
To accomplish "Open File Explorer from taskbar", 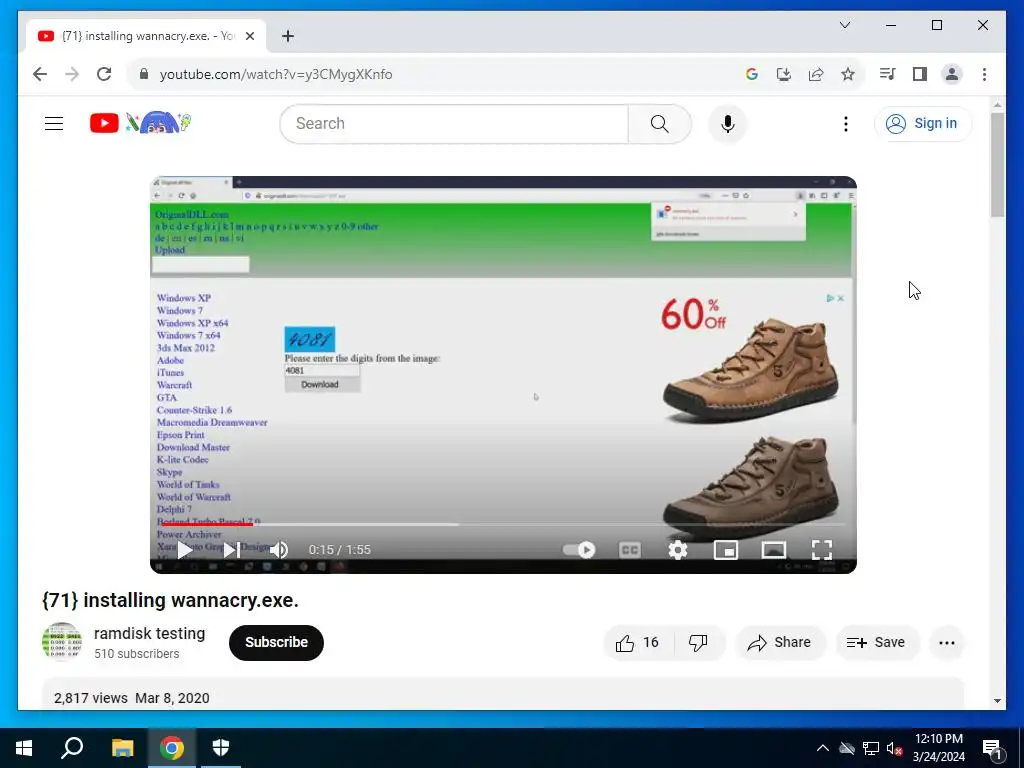I will (122, 748).
